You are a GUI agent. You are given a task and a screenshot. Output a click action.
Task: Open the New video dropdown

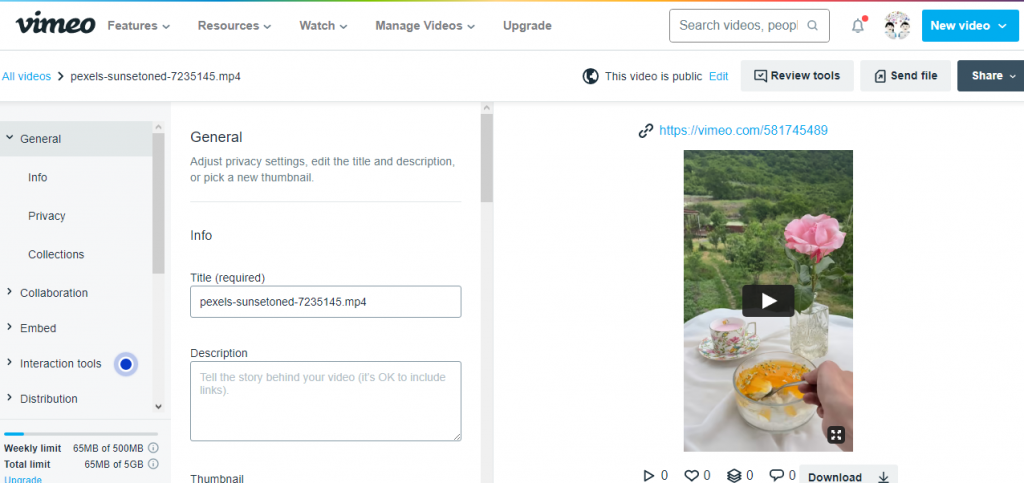(970, 26)
